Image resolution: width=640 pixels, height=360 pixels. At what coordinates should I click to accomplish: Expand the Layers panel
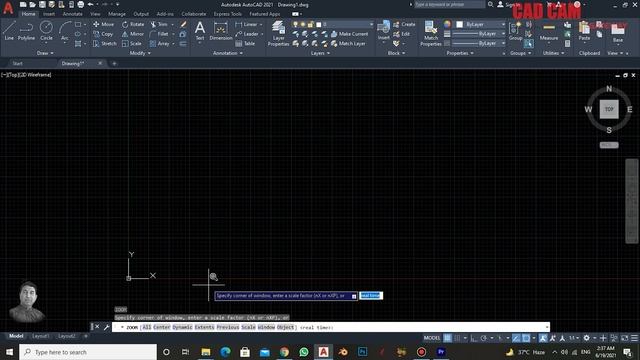pos(320,53)
